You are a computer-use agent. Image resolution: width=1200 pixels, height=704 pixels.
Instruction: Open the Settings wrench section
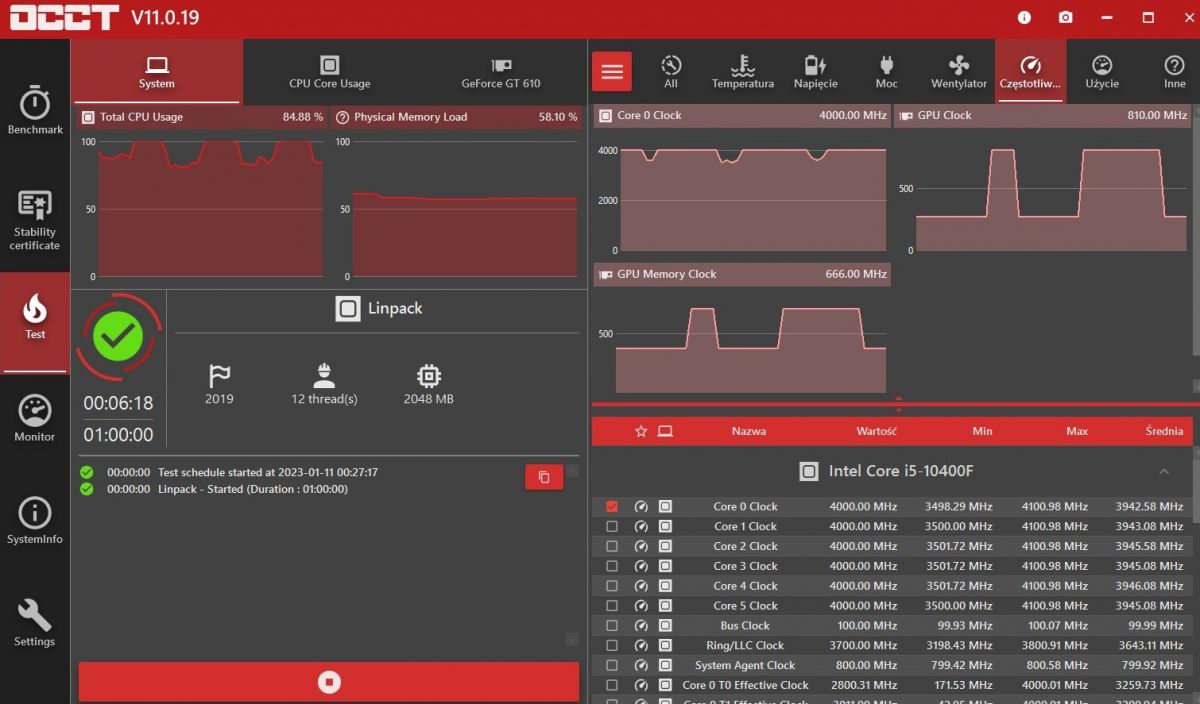tap(35, 624)
